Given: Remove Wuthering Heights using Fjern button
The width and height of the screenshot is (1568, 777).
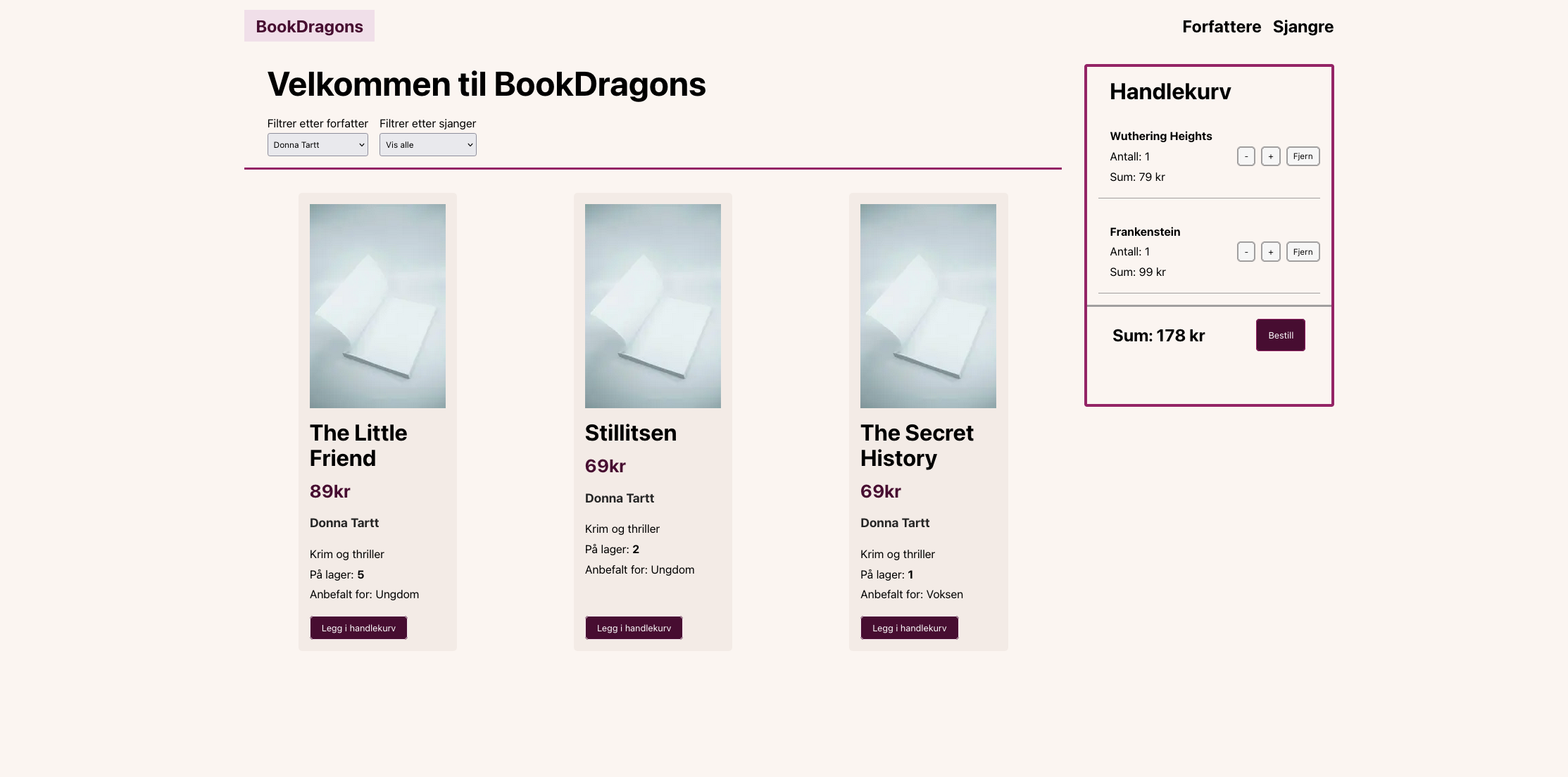Looking at the screenshot, I should coord(1303,156).
